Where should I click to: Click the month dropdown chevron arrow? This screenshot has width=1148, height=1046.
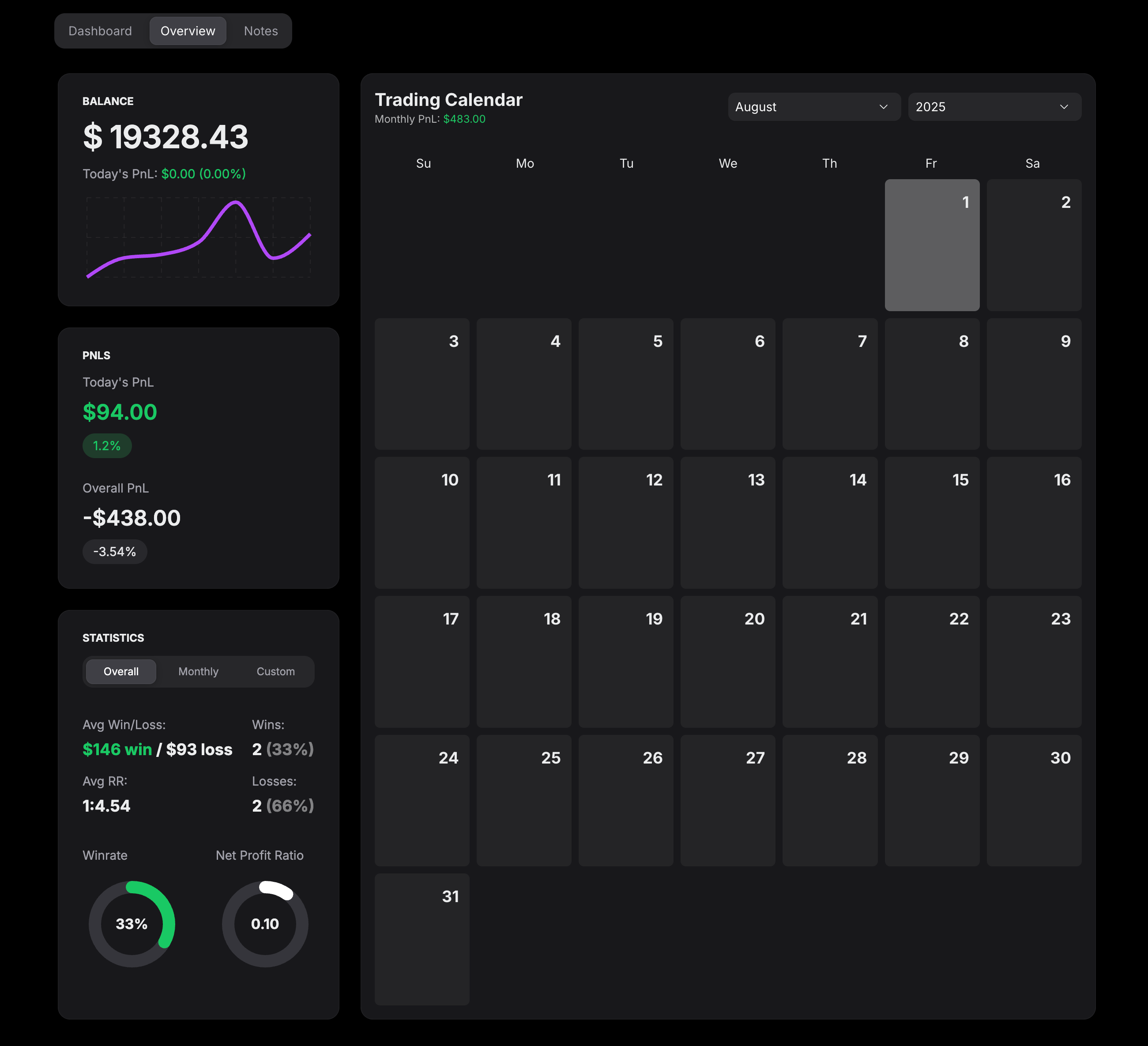[x=883, y=107]
